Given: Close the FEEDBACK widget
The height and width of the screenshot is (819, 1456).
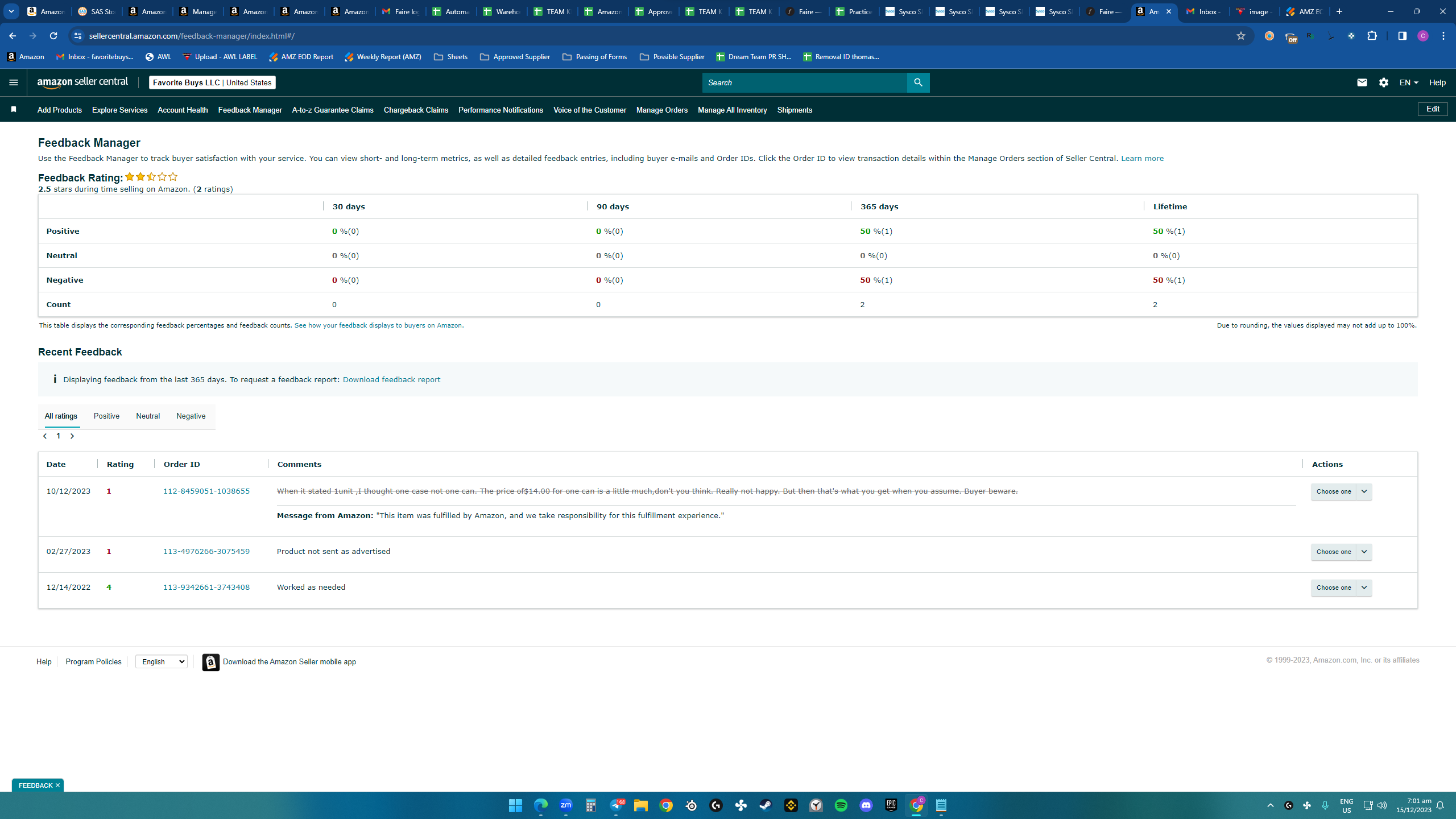Looking at the screenshot, I should [57, 785].
